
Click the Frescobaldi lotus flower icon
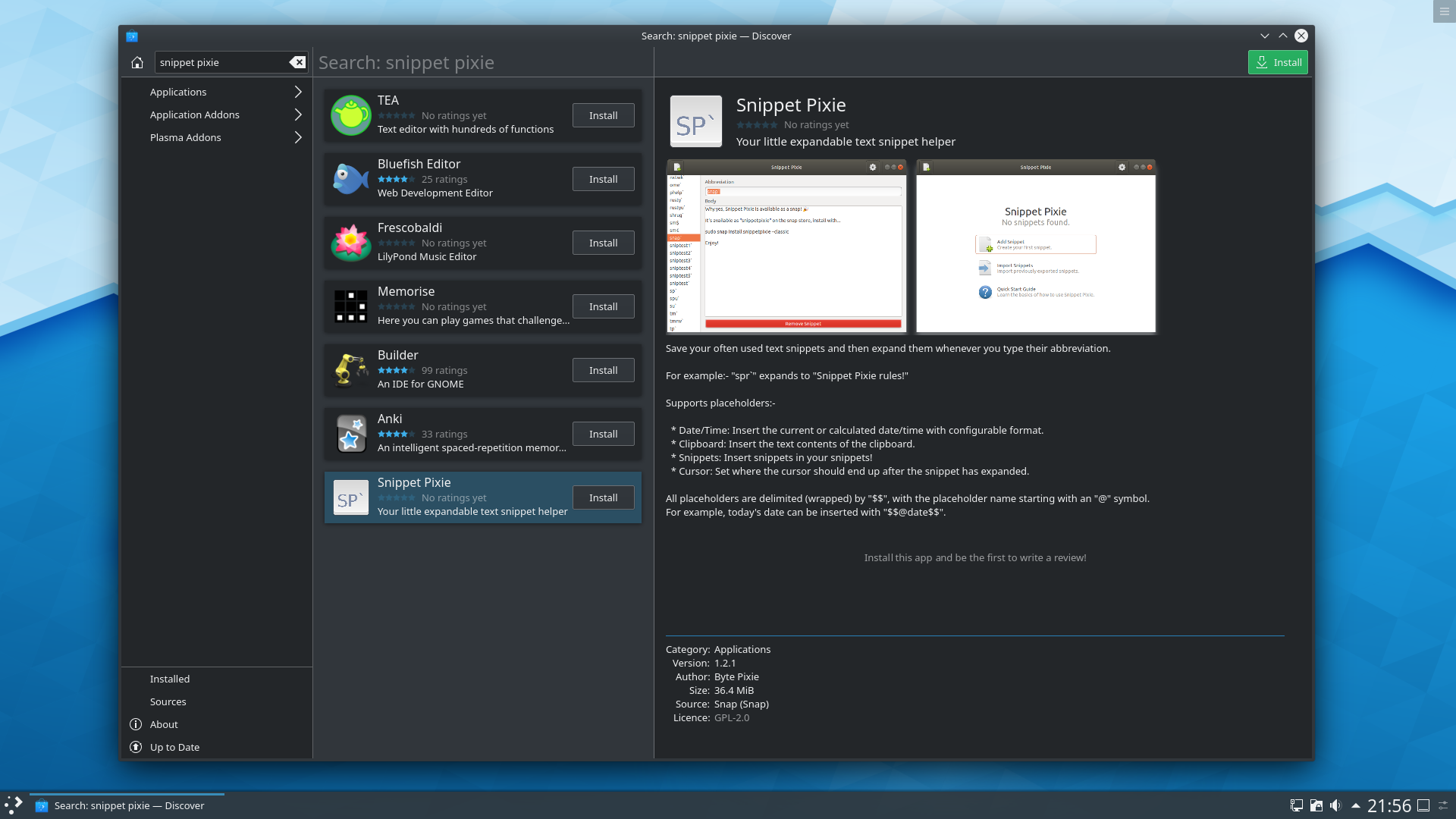351,243
